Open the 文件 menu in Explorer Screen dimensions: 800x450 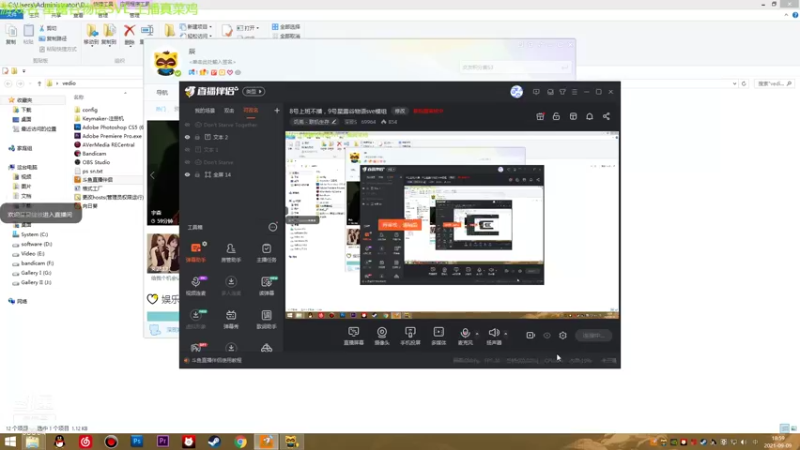pos(11,15)
